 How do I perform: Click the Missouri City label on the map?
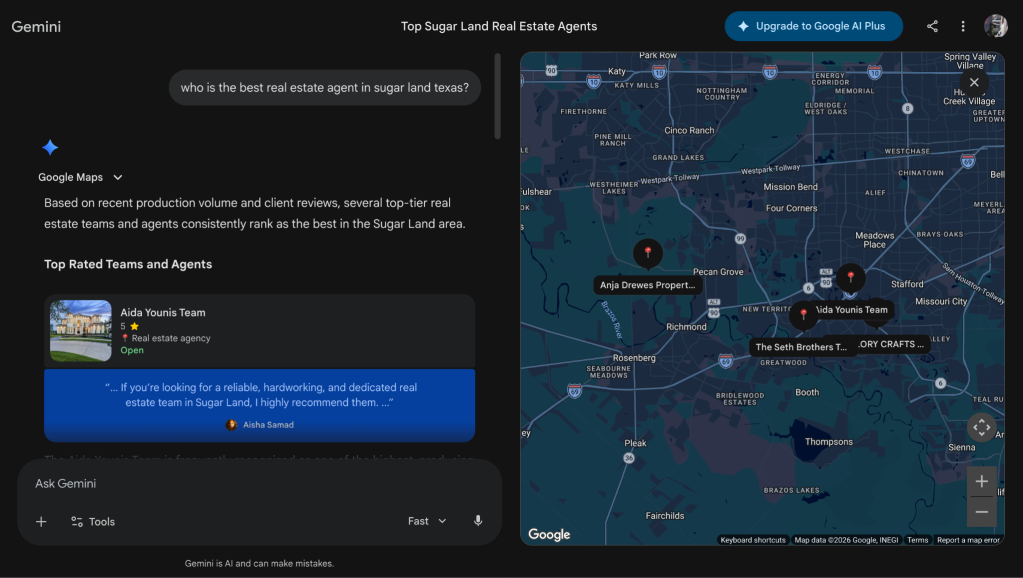point(941,301)
